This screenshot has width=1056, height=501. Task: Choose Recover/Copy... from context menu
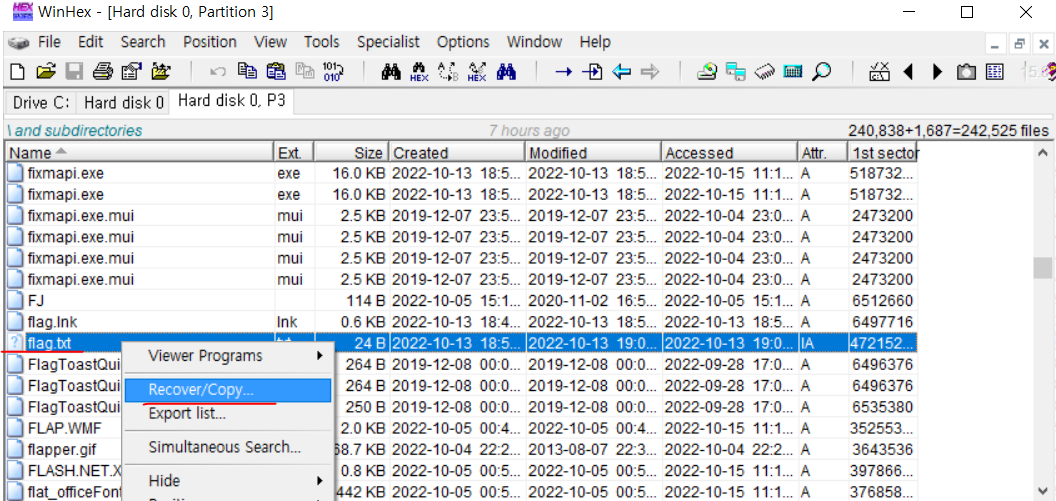[x=228, y=390]
